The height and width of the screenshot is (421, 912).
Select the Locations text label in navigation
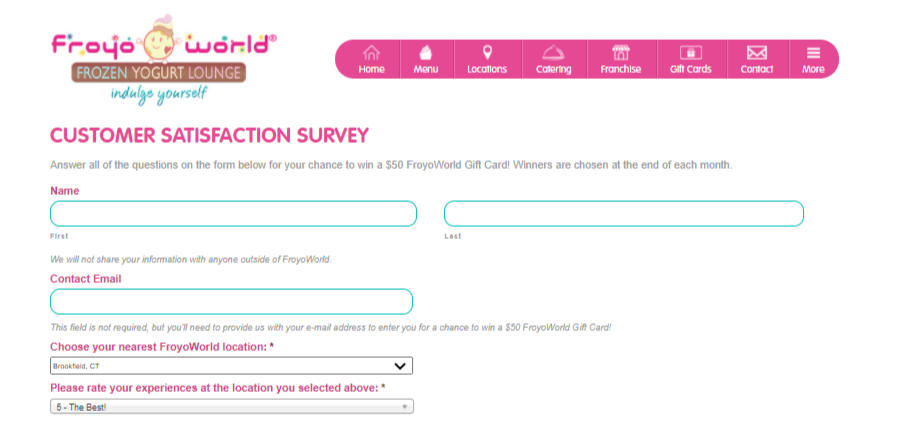coord(487,69)
